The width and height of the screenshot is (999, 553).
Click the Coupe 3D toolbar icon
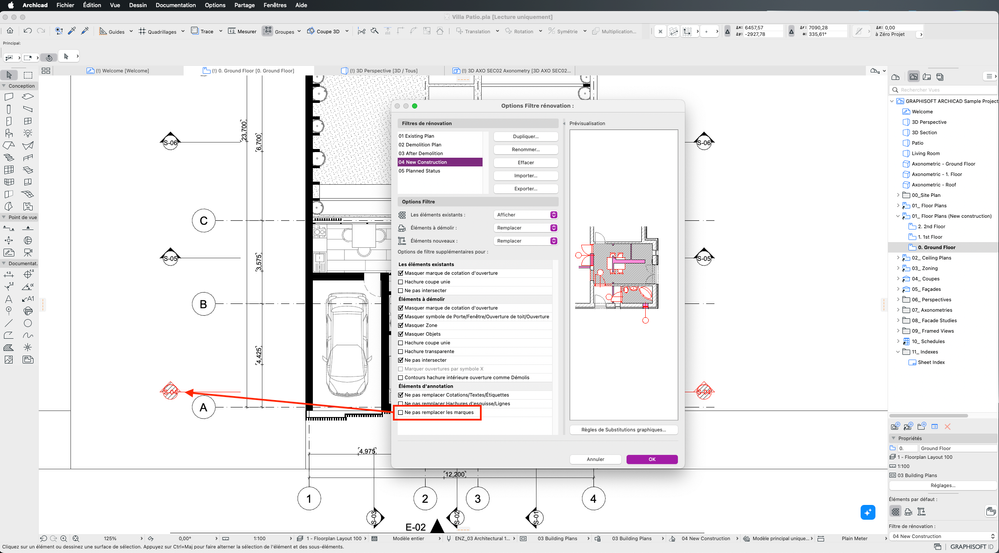[311, 31]
